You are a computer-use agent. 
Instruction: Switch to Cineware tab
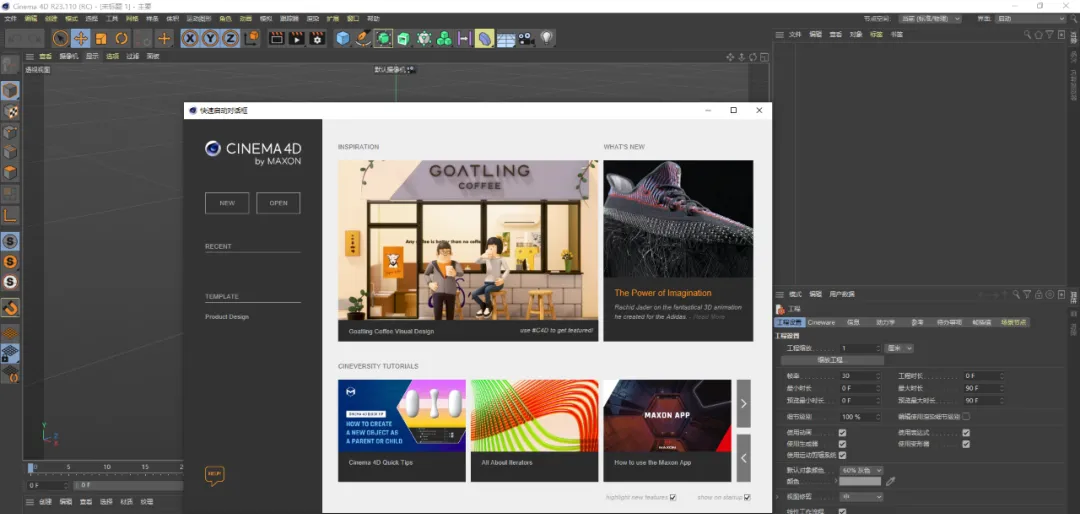[821, 322]
